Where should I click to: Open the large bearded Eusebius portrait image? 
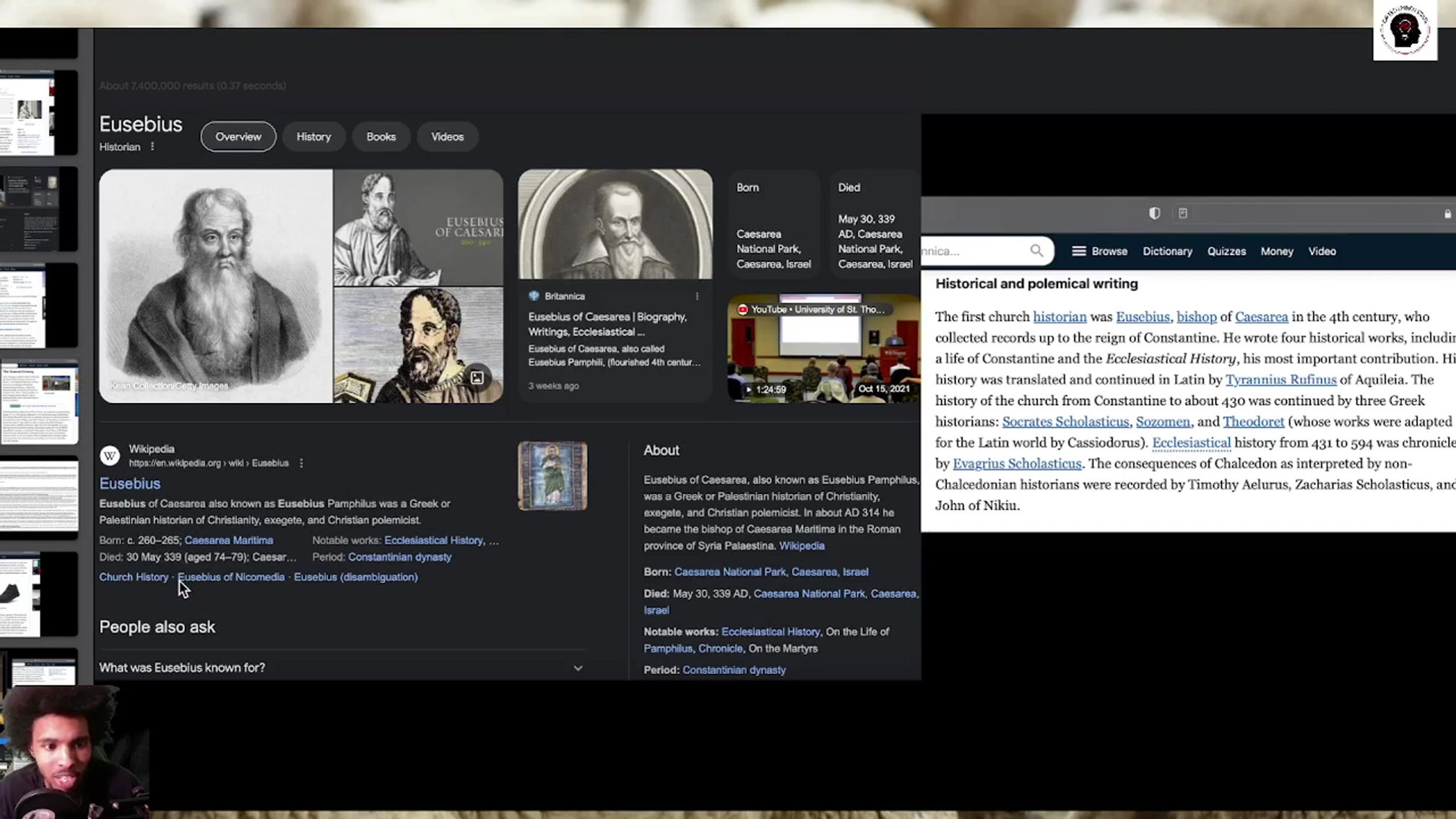(216, 286)
